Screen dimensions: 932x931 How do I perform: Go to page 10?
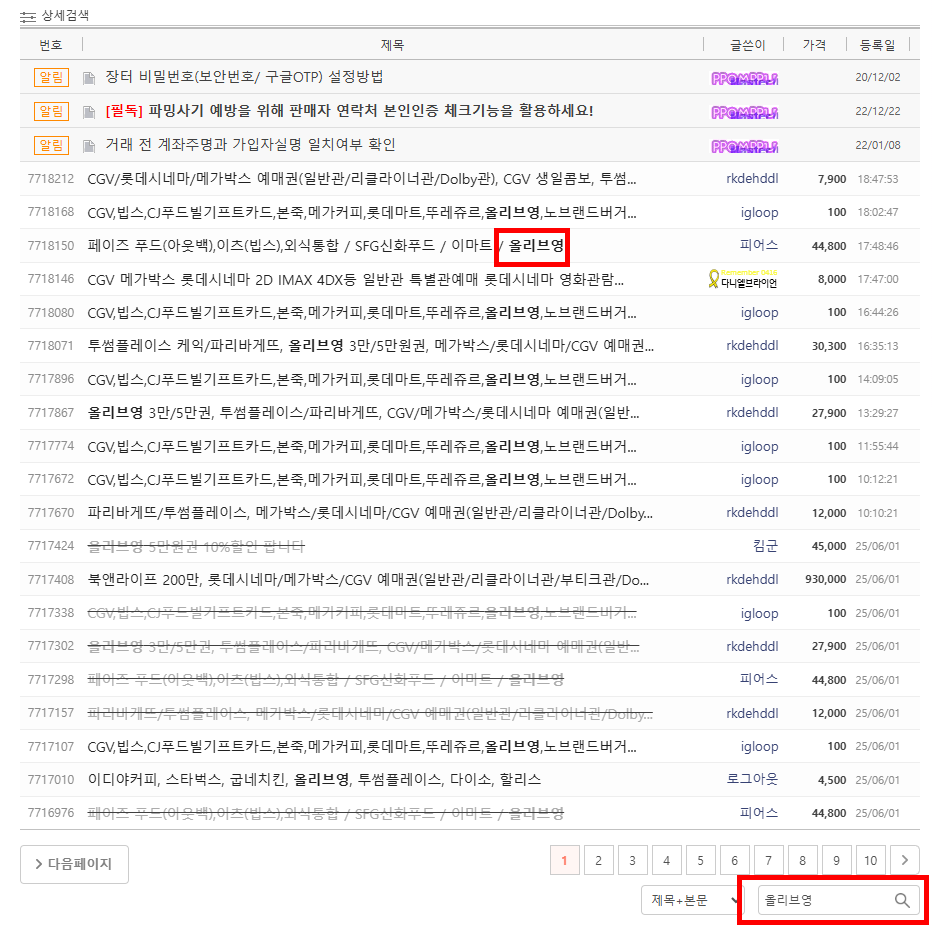point(870,860)
